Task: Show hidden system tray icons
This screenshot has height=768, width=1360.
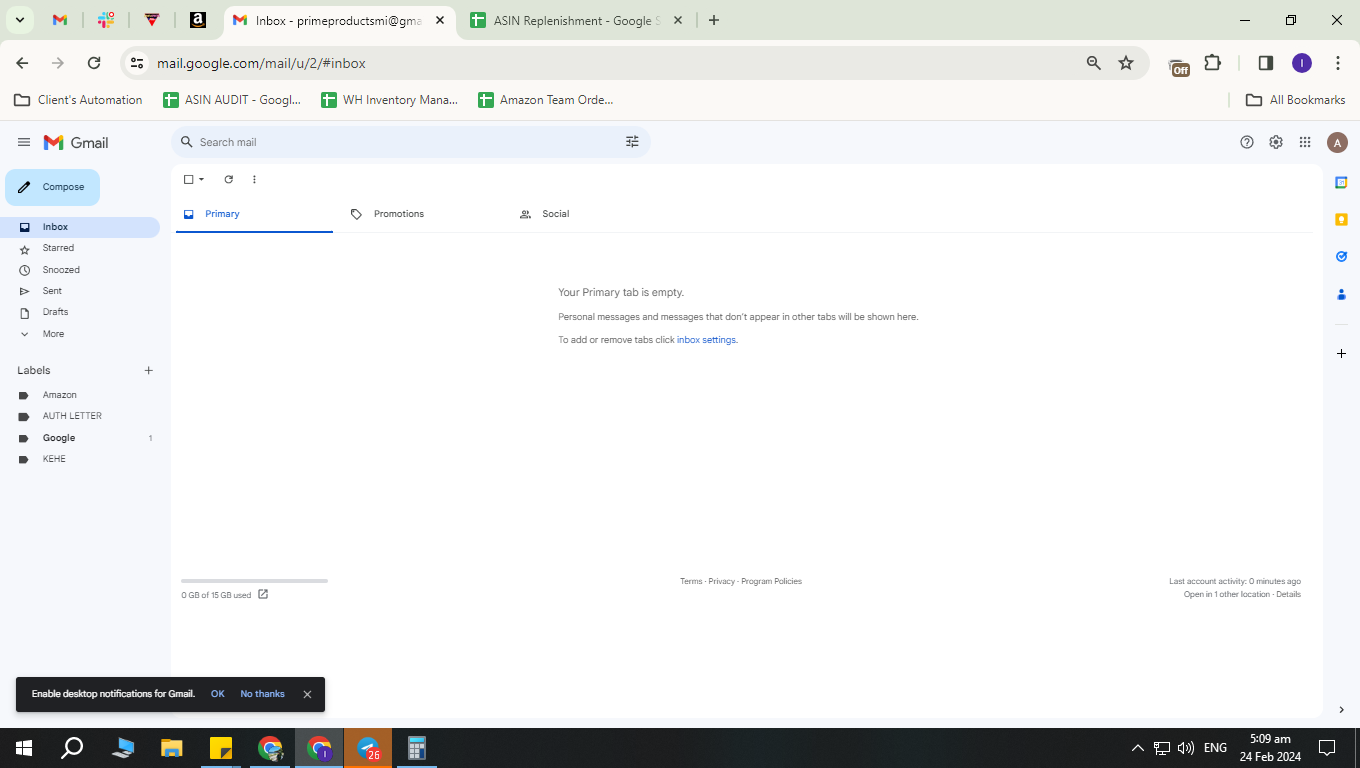Action: pyautogui.click(x=1137, y=748)
